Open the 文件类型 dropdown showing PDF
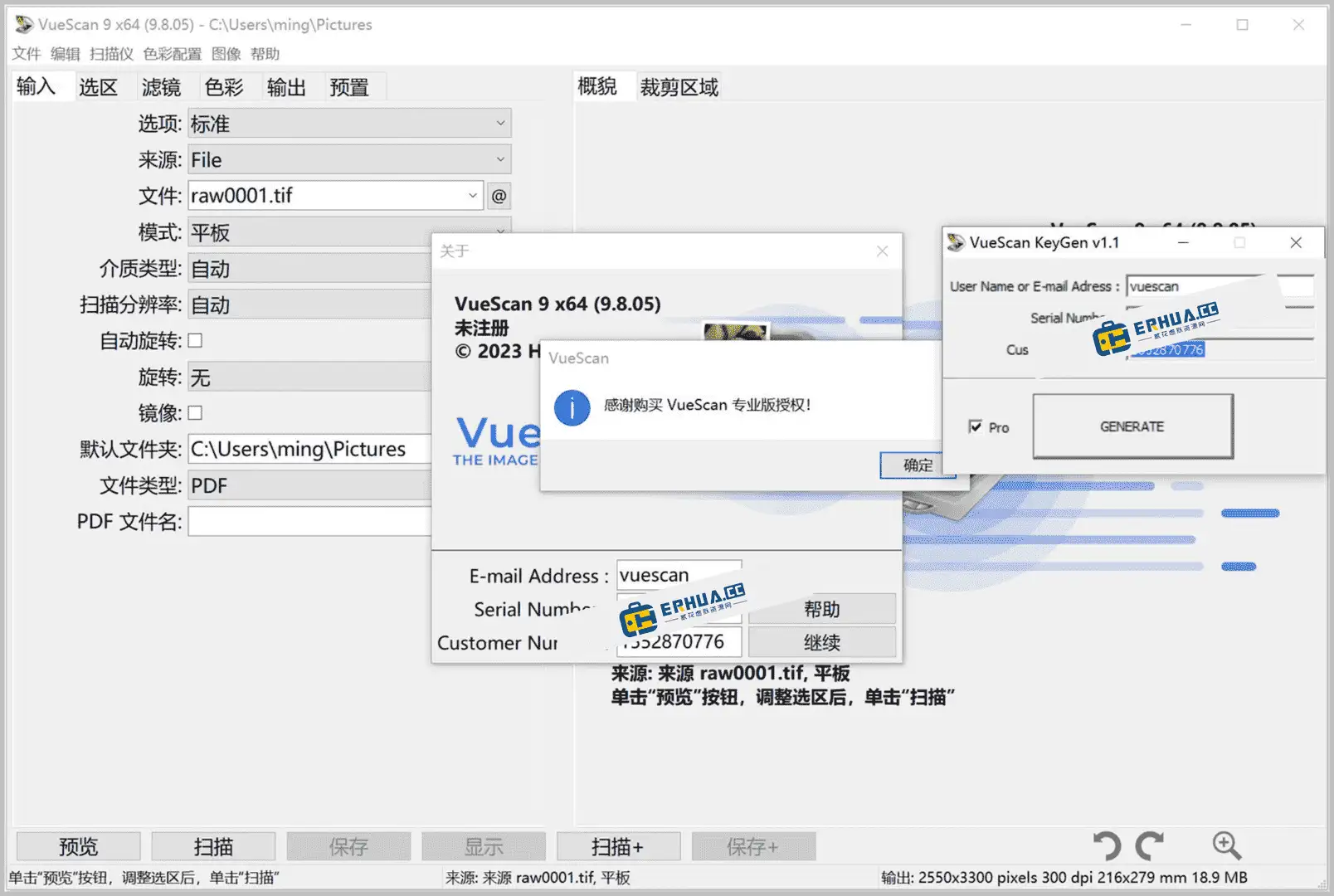Viewport: 1334px width, 896px height. coord(309,485)
